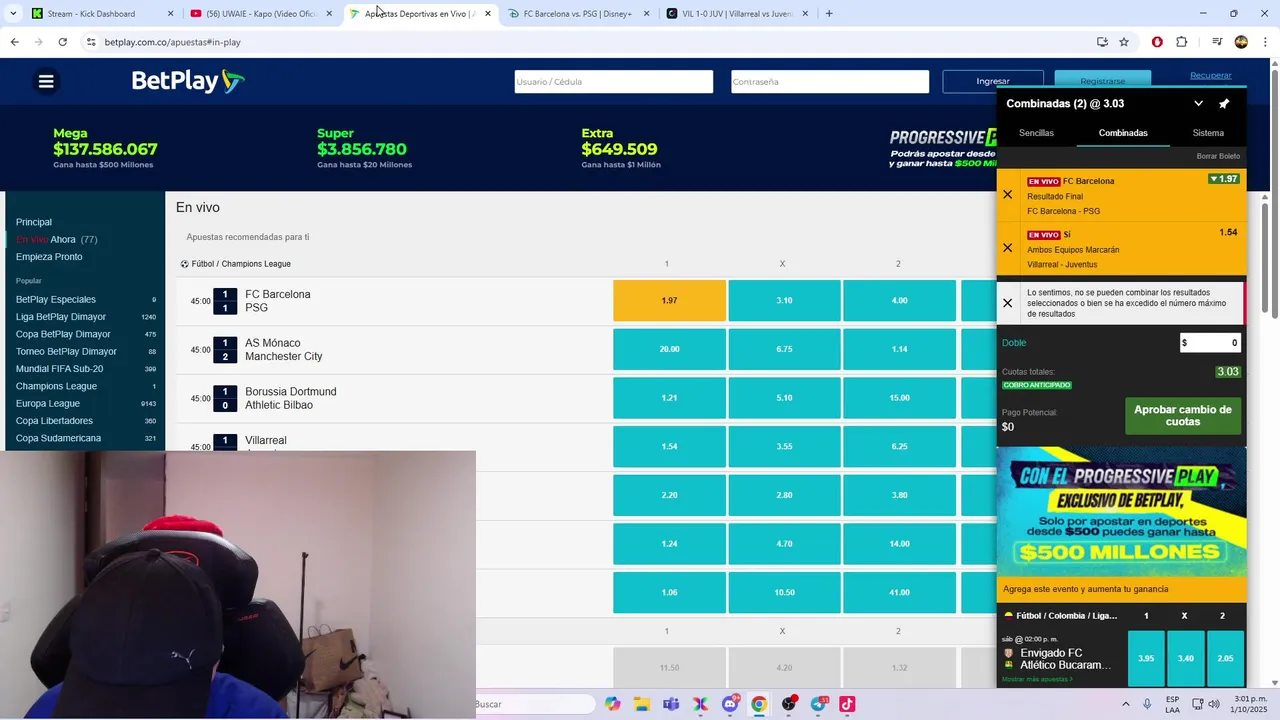Show hidden system tray icons
The image size is (1280, 720).
1125,704
